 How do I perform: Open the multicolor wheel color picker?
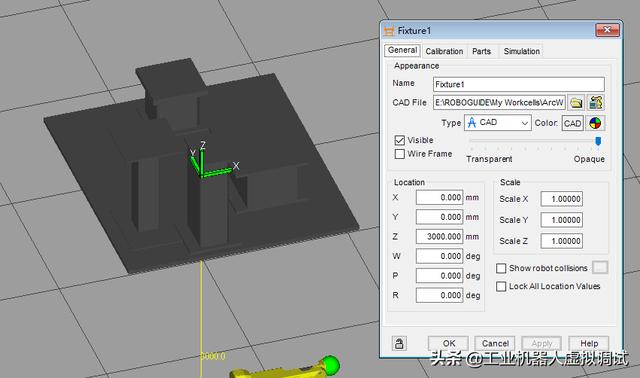(x=595, y=123)
